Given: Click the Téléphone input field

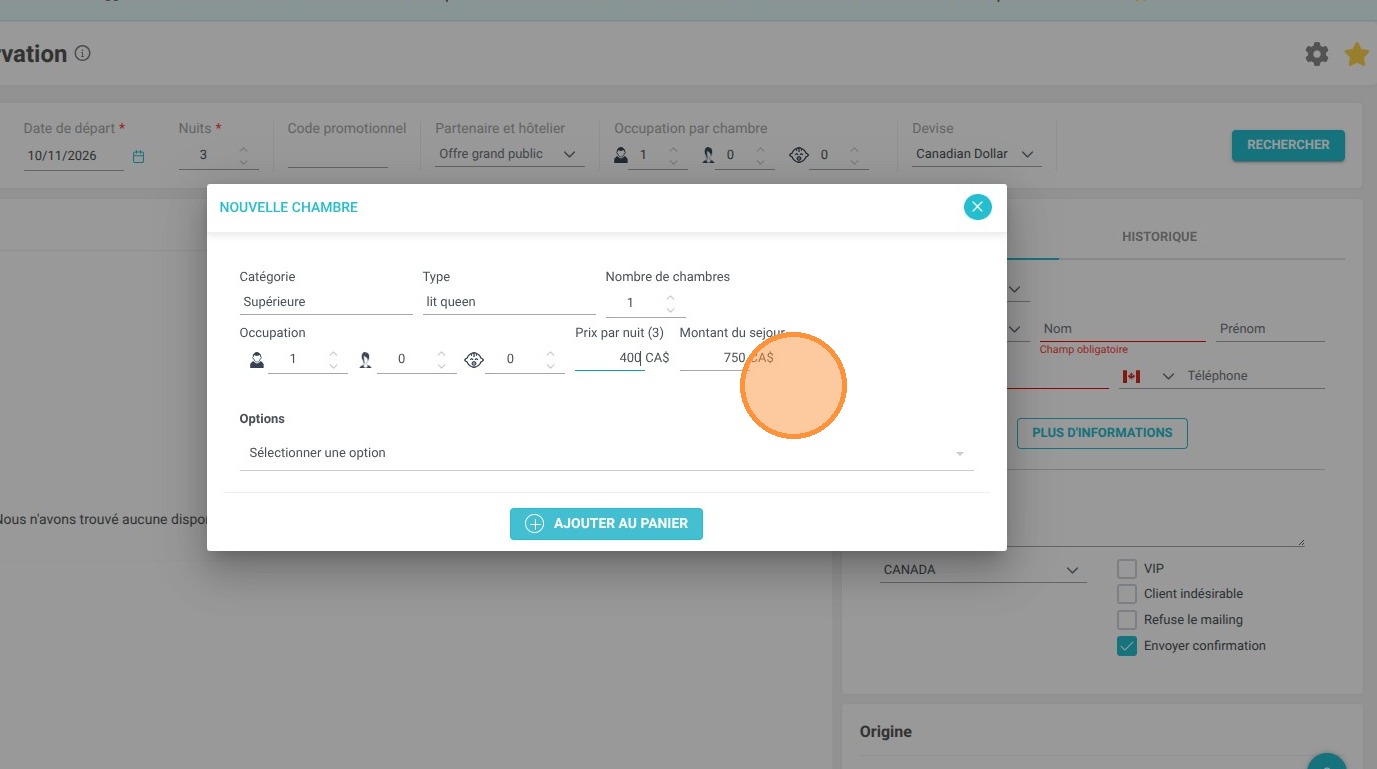Looking at the screenshot, I should (1255, 376).
